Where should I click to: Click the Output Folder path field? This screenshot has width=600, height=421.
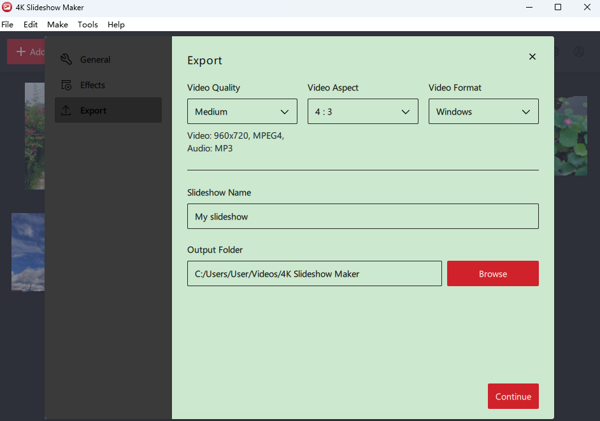[314, 274]
